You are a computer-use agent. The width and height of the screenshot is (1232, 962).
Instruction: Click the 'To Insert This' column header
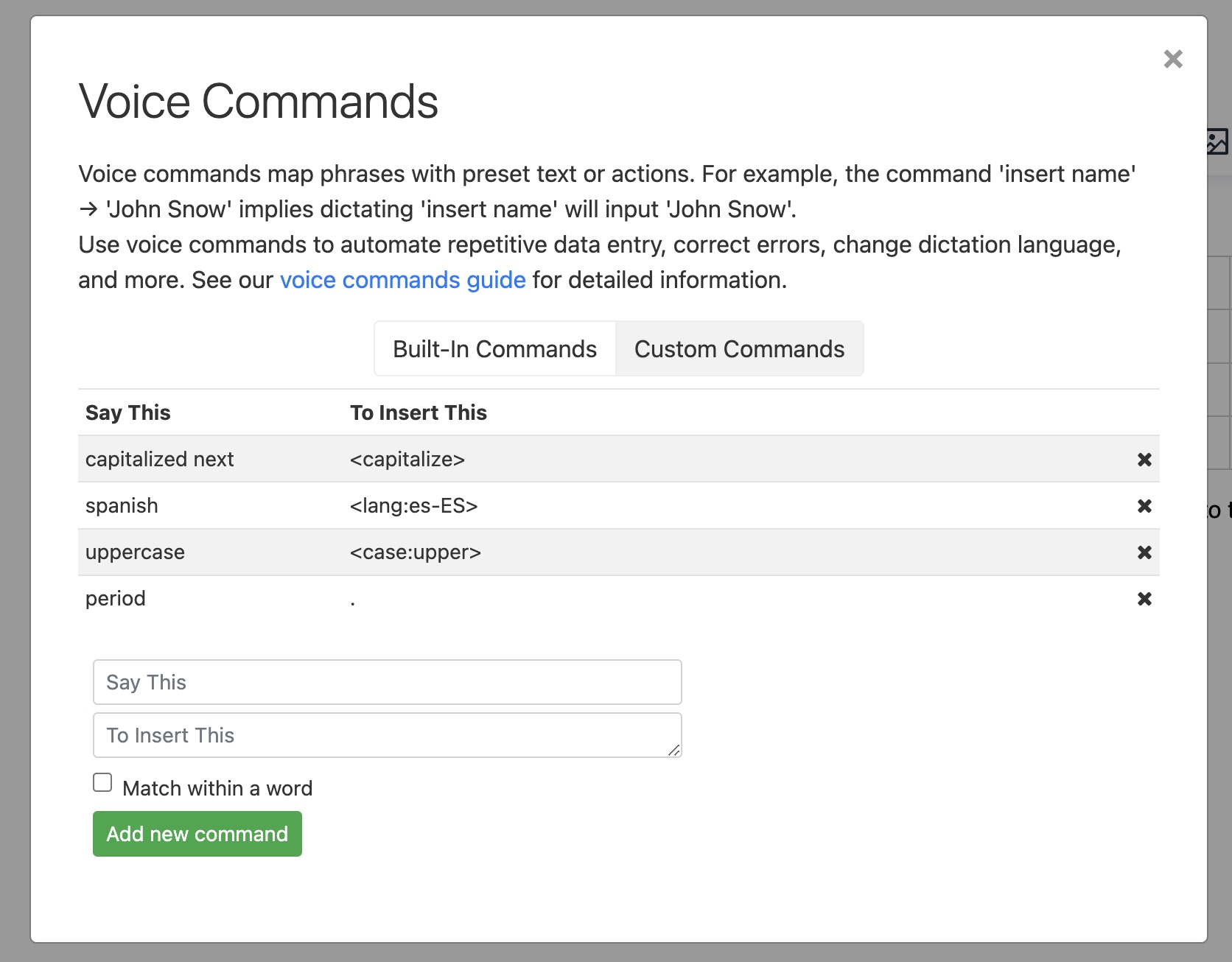coord(418,412)
